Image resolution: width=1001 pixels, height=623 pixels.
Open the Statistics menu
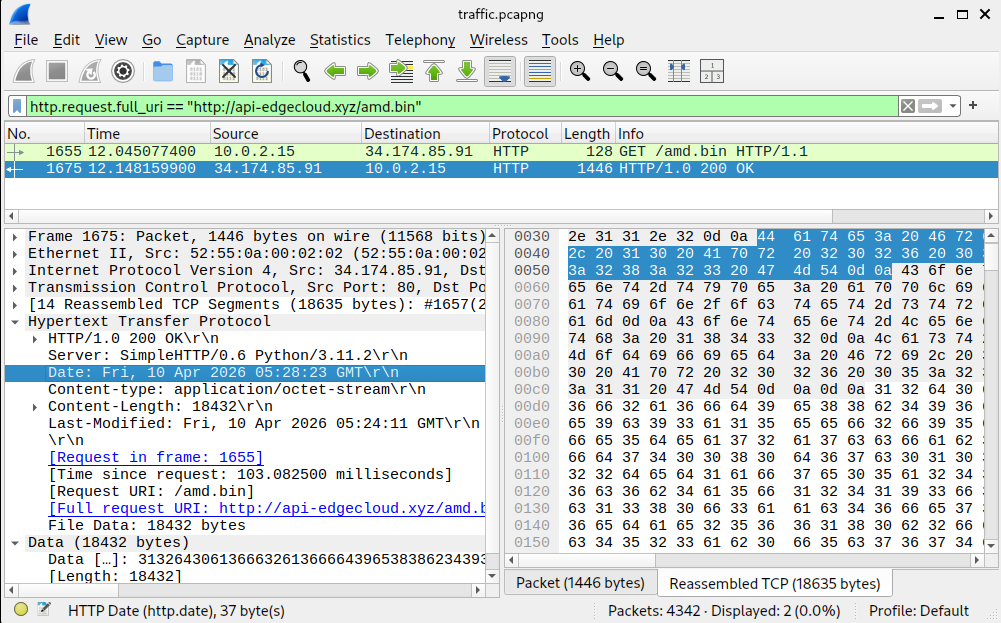coord(339,40)
